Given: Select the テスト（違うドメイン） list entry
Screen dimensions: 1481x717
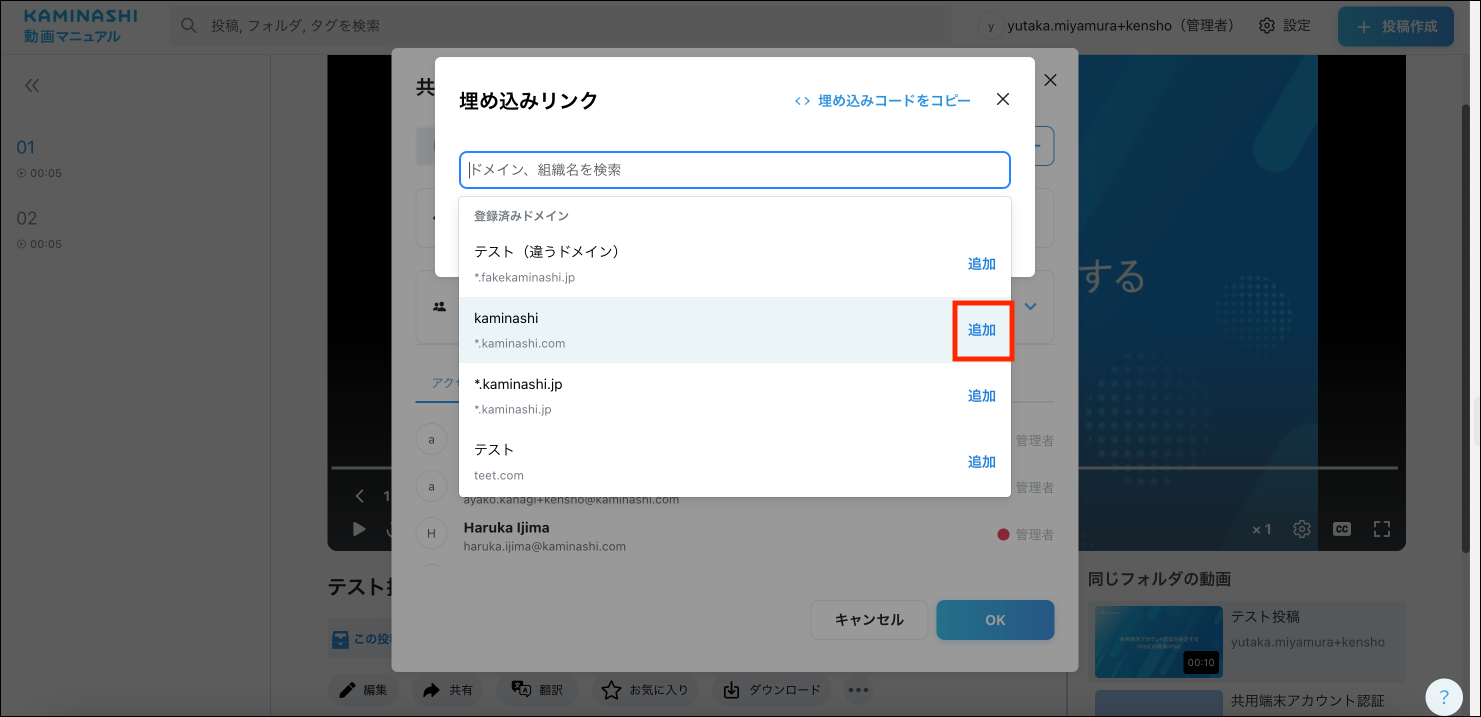Looking at the screenshot, I should (735, 264).
